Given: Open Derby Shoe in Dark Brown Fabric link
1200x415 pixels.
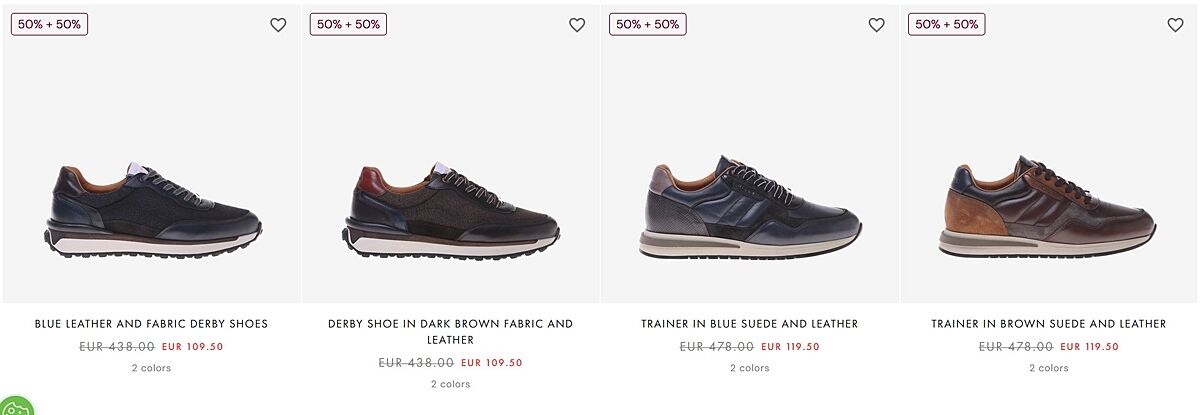Looking at the screenshot, I should tap(450, 331).
